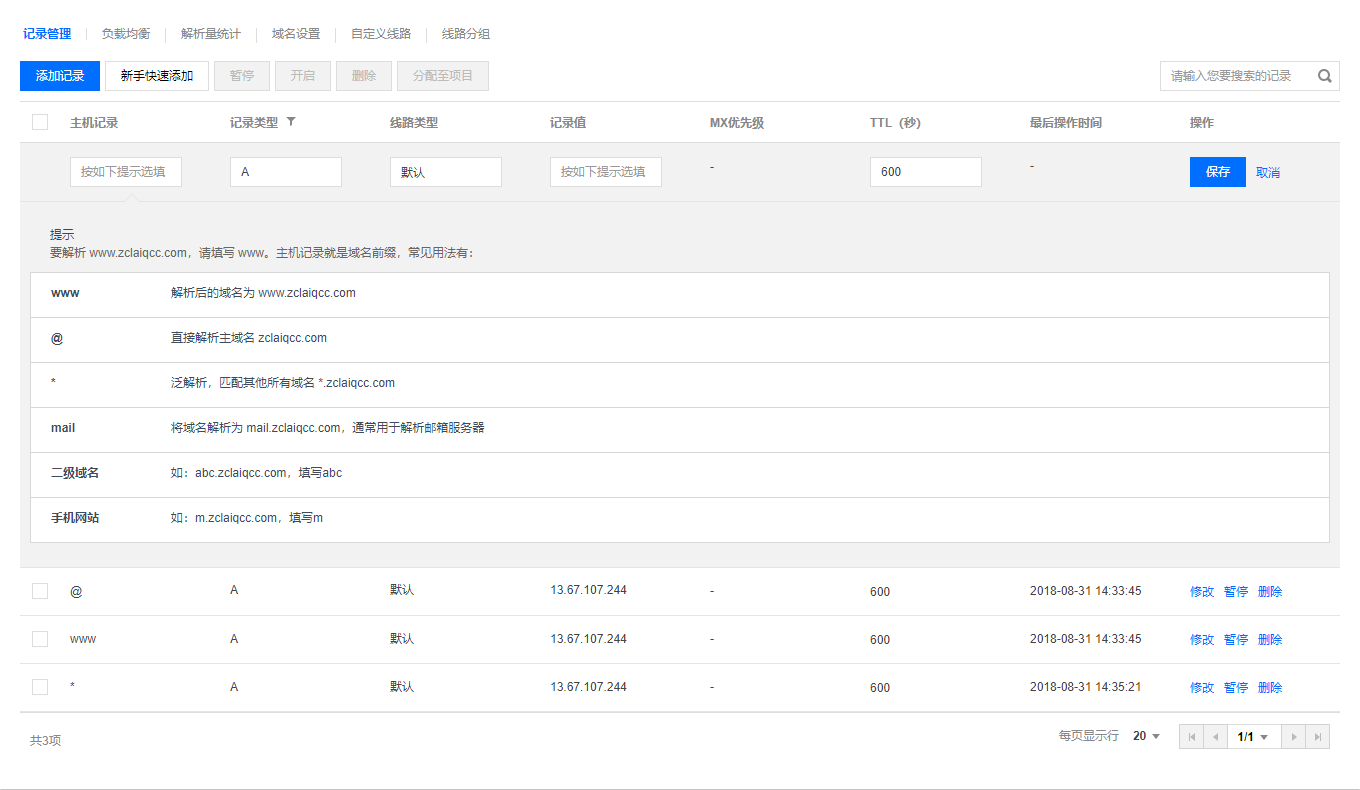This screenshot has height=790, width=1360.
Task: Click 暂停 for the @ record
Action: coord(1236,591)
